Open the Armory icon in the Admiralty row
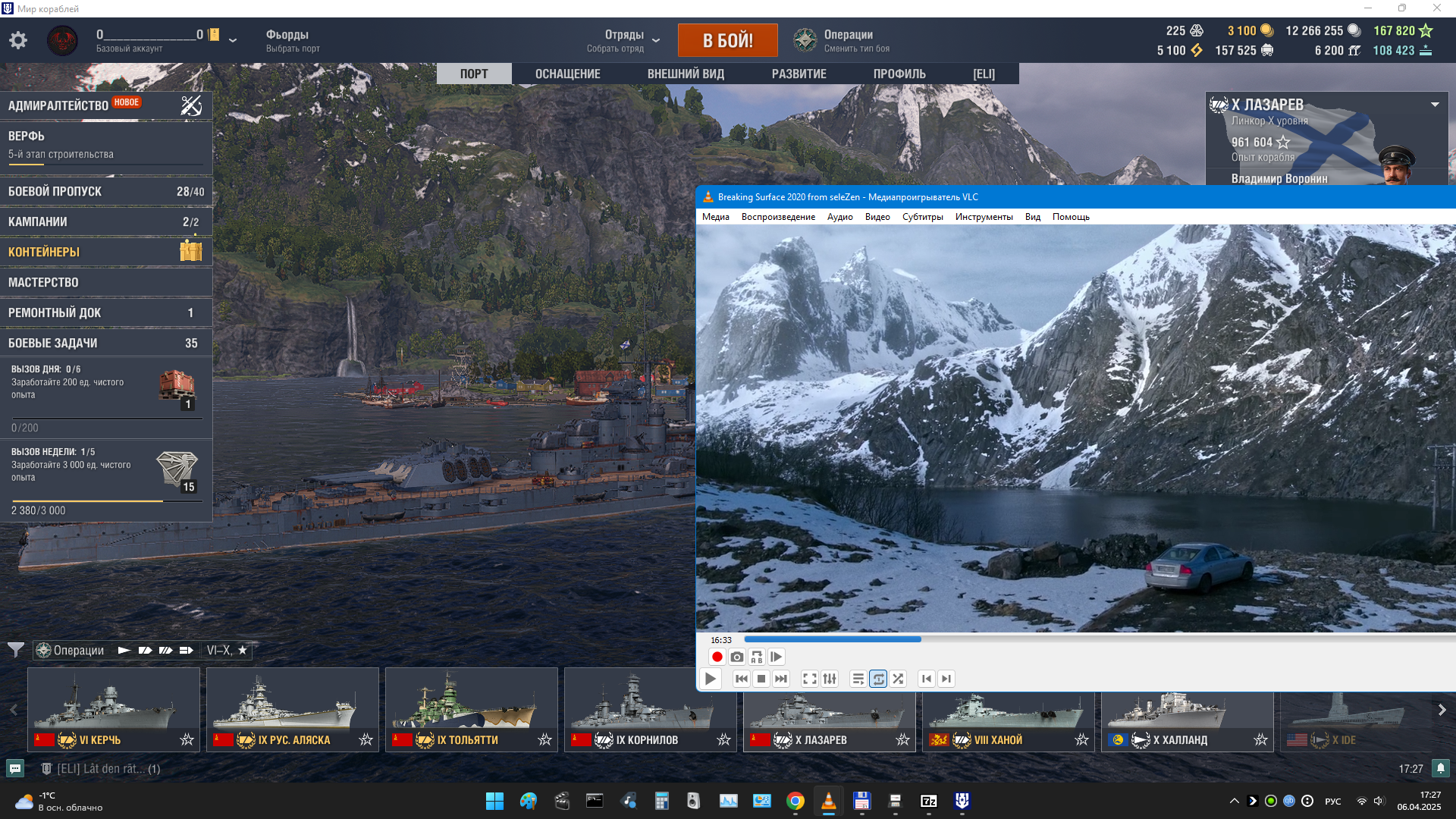The height and width of the screenshot is (819, 1456). pos(191,105)
